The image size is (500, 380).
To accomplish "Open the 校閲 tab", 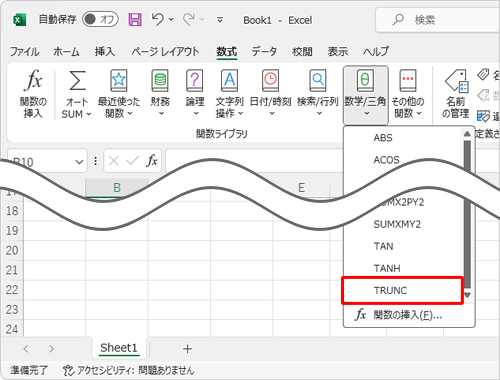I will click(302, 51).
